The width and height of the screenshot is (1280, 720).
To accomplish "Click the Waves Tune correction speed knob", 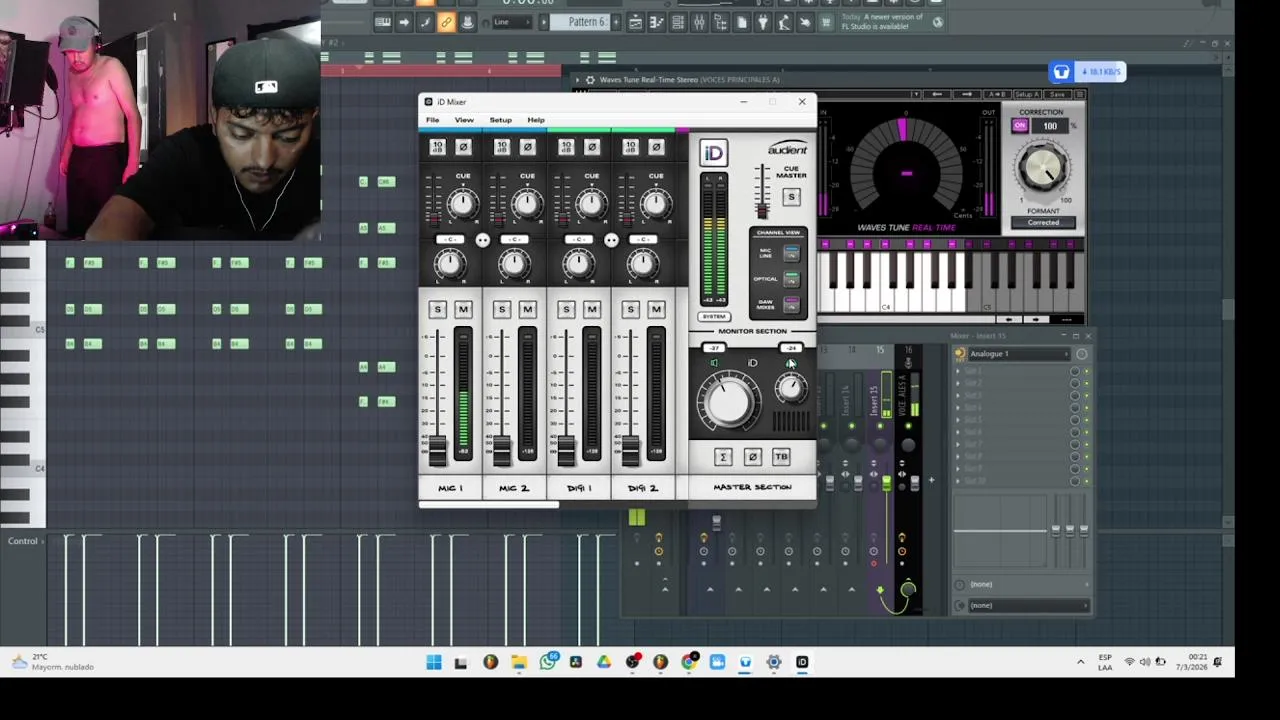I will (x=1043, y=167).
